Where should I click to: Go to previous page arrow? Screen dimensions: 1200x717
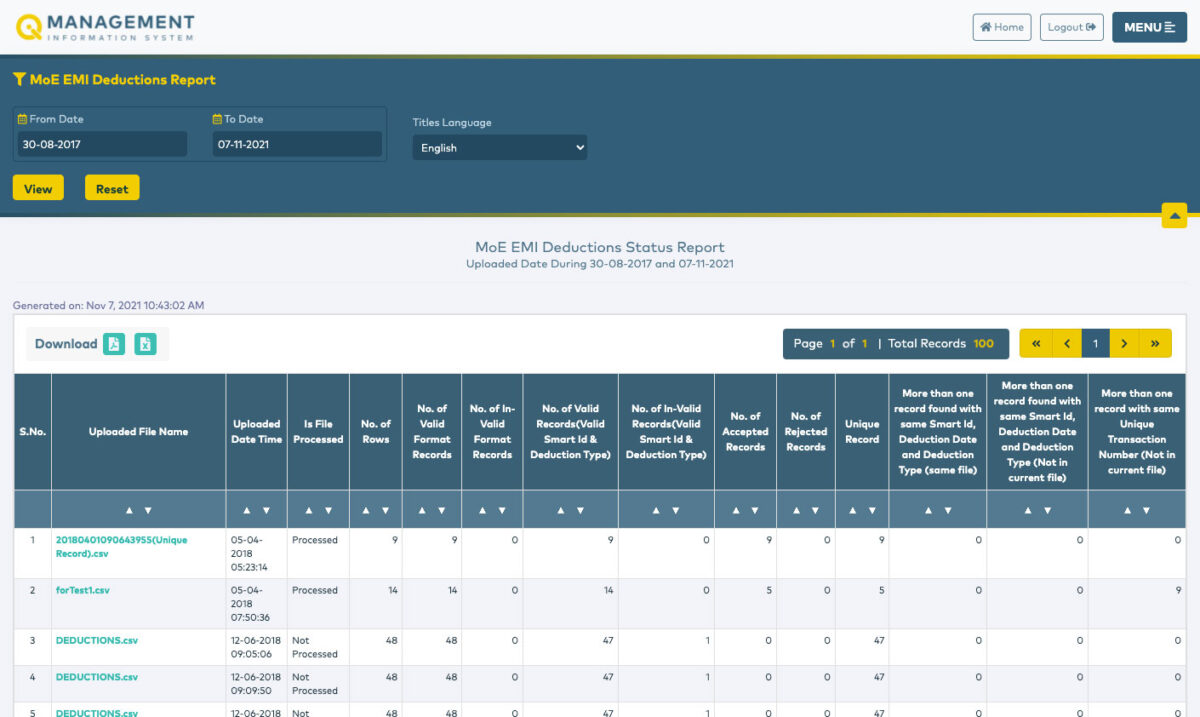1066,344
